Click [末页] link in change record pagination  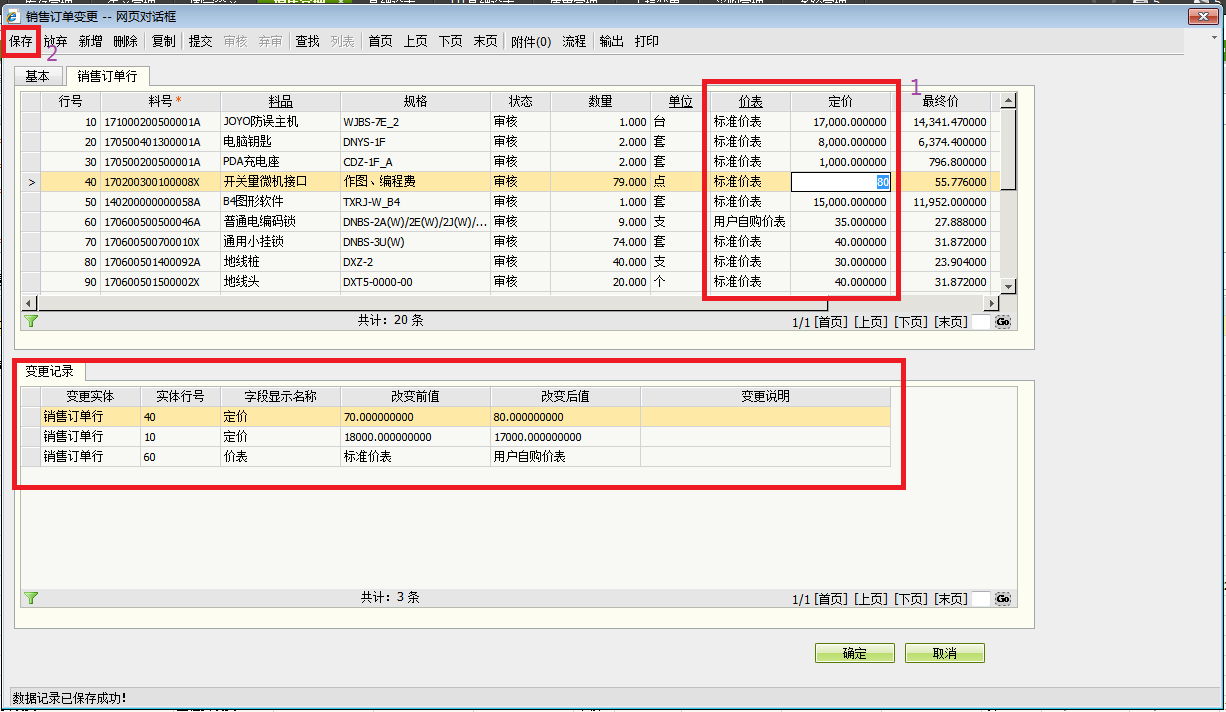(x=950, y=599)
